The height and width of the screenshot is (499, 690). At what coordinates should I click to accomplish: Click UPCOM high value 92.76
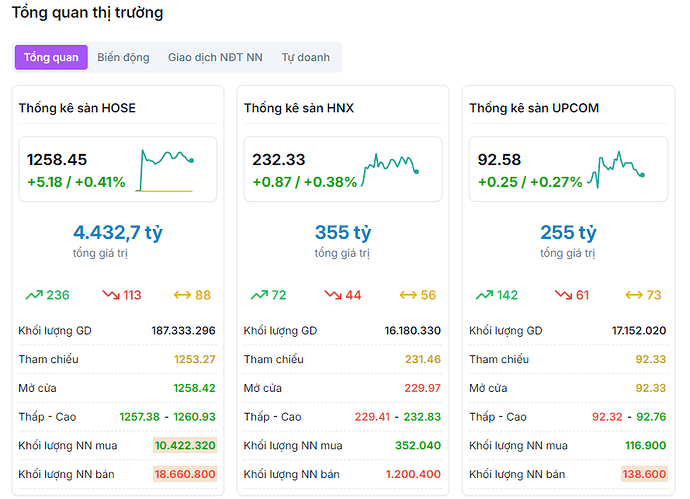pos(651,416)
